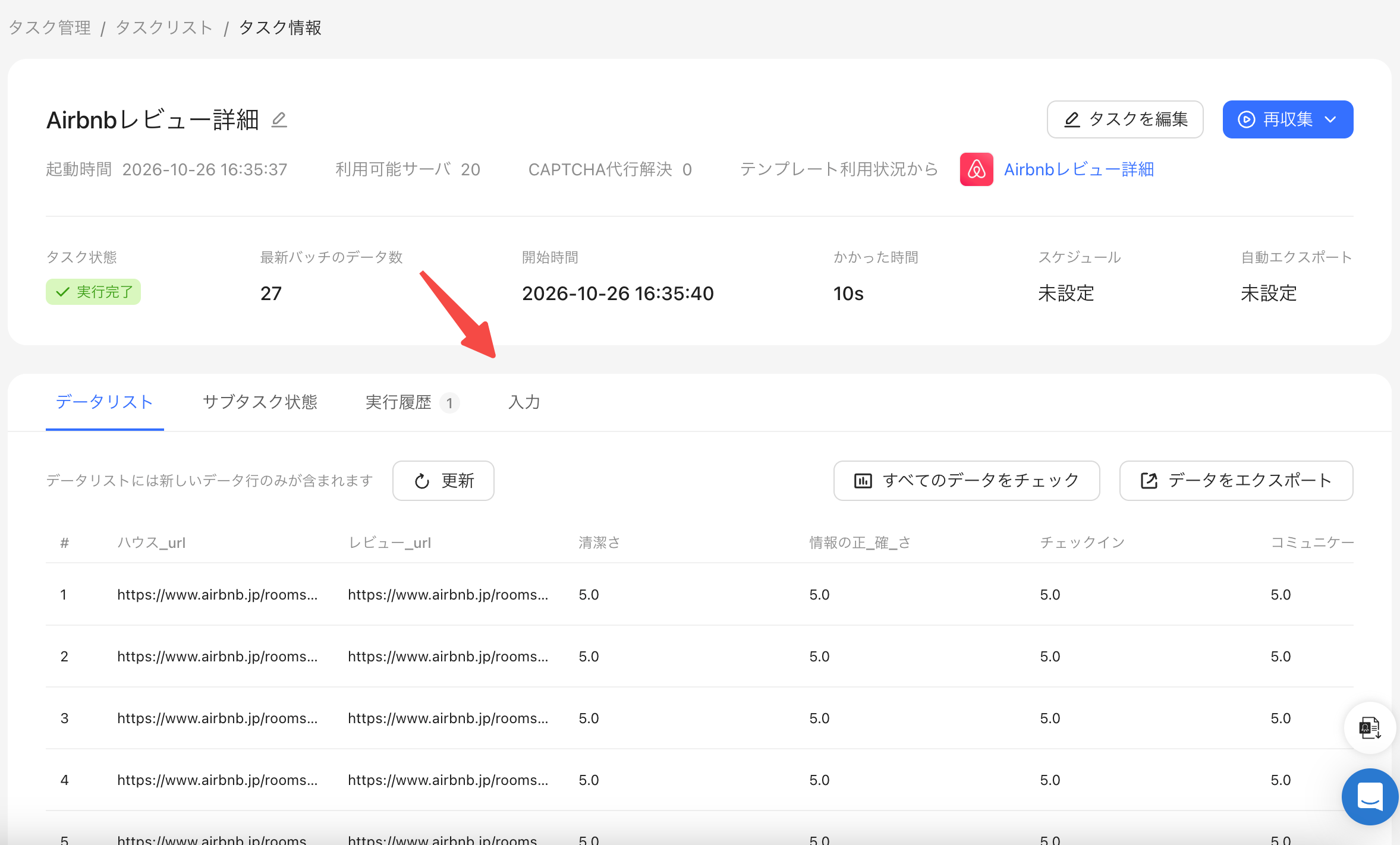Open the blue chat support bubble
The height and width of the screenshot is (845, 1400).
(1370, 796)
